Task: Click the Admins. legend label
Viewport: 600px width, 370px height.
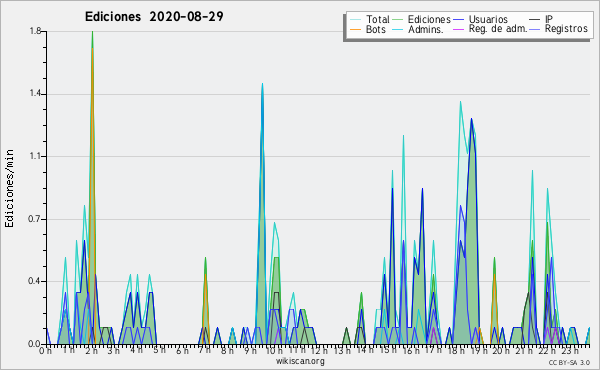Action: (426, 29)
